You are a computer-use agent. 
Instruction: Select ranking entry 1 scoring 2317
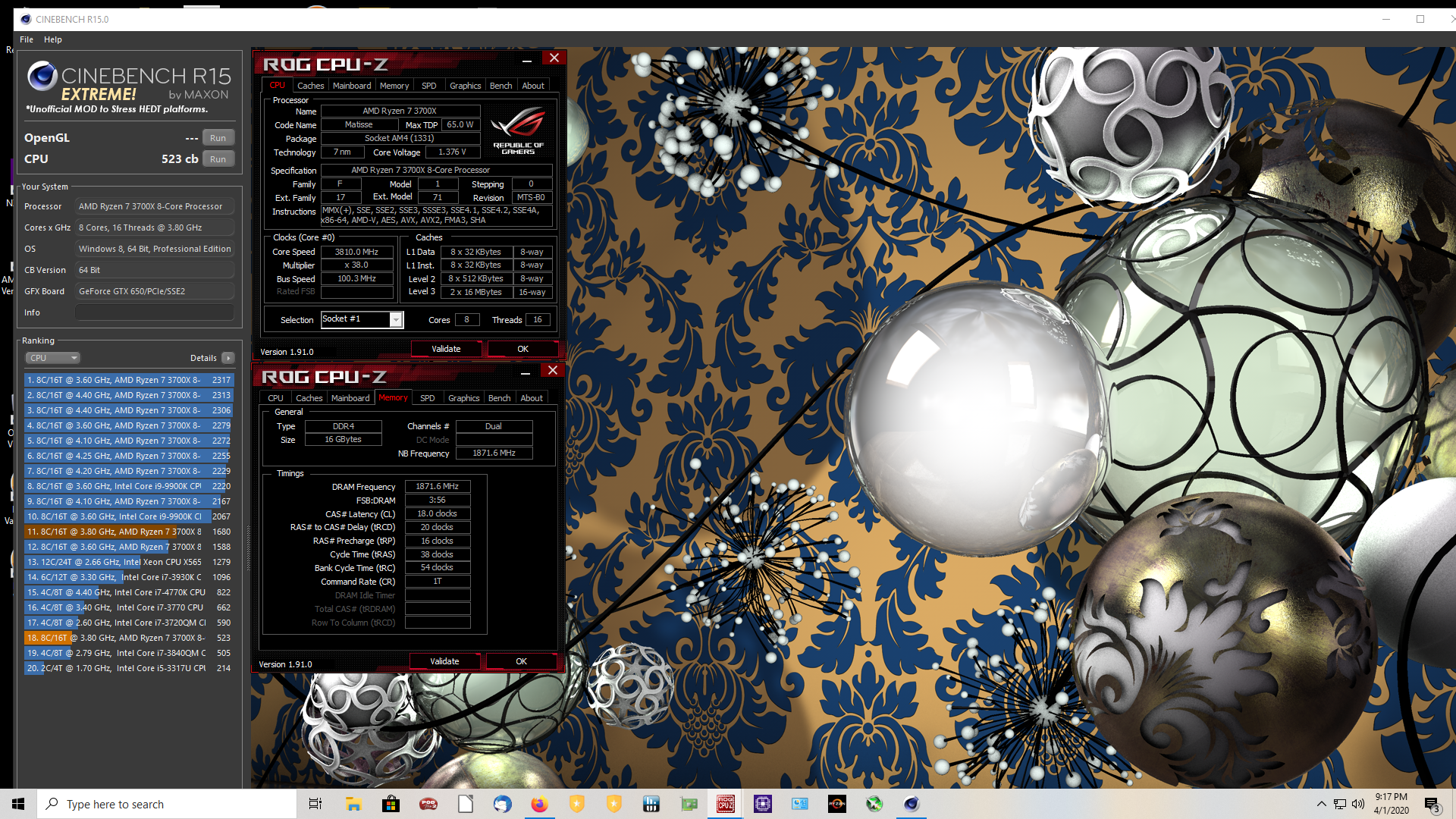[129, 380]
